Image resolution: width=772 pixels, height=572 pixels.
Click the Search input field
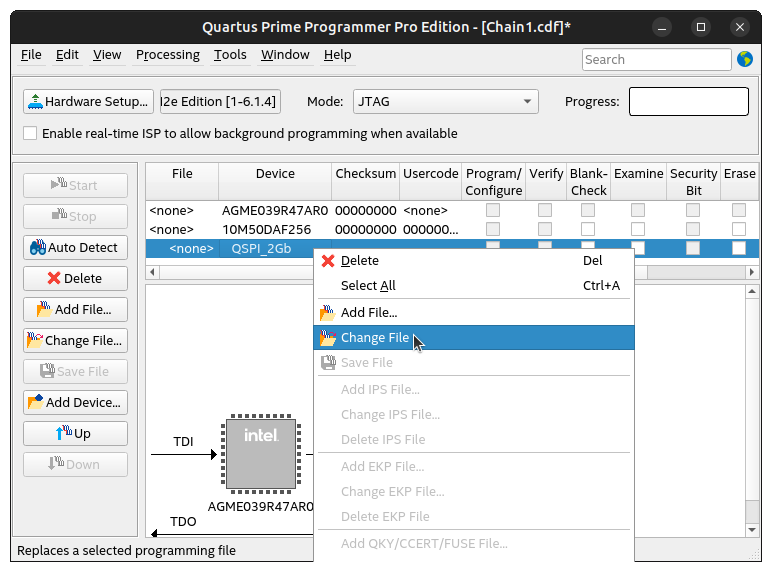pos(656,59)
